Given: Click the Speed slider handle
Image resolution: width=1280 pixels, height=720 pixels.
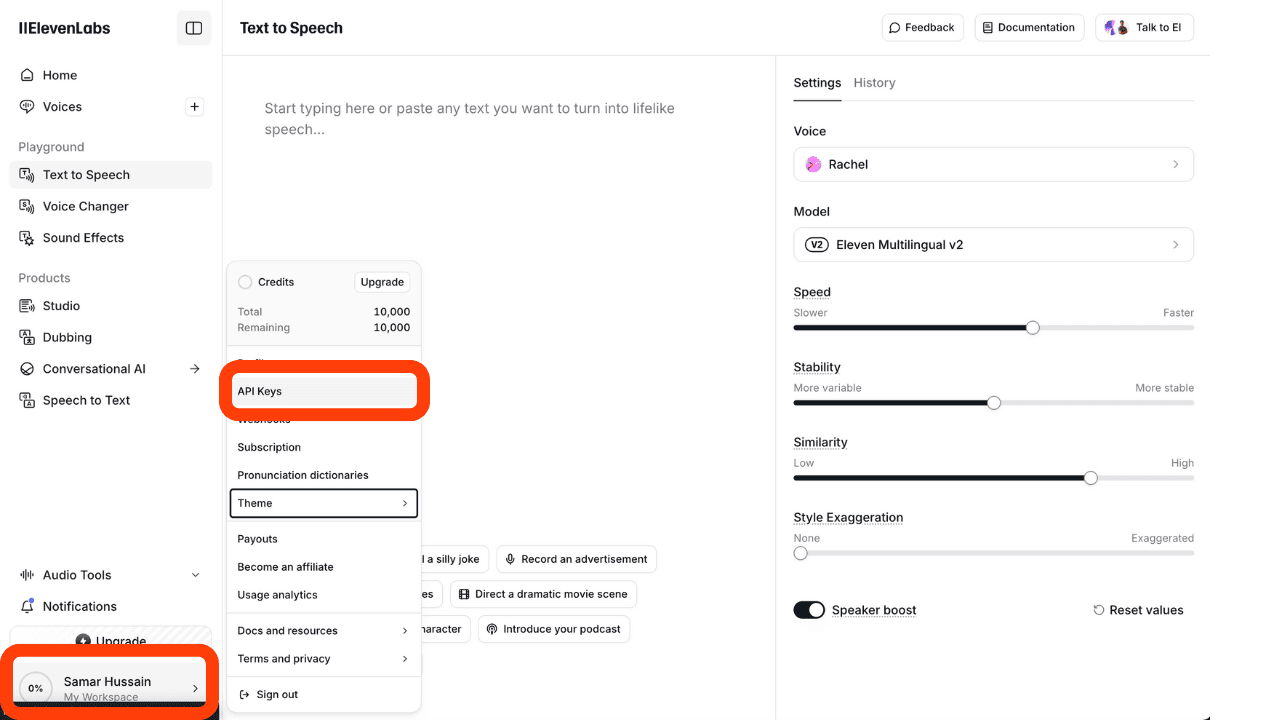Looking at the screenshot, I should [x=1033, y=328].
